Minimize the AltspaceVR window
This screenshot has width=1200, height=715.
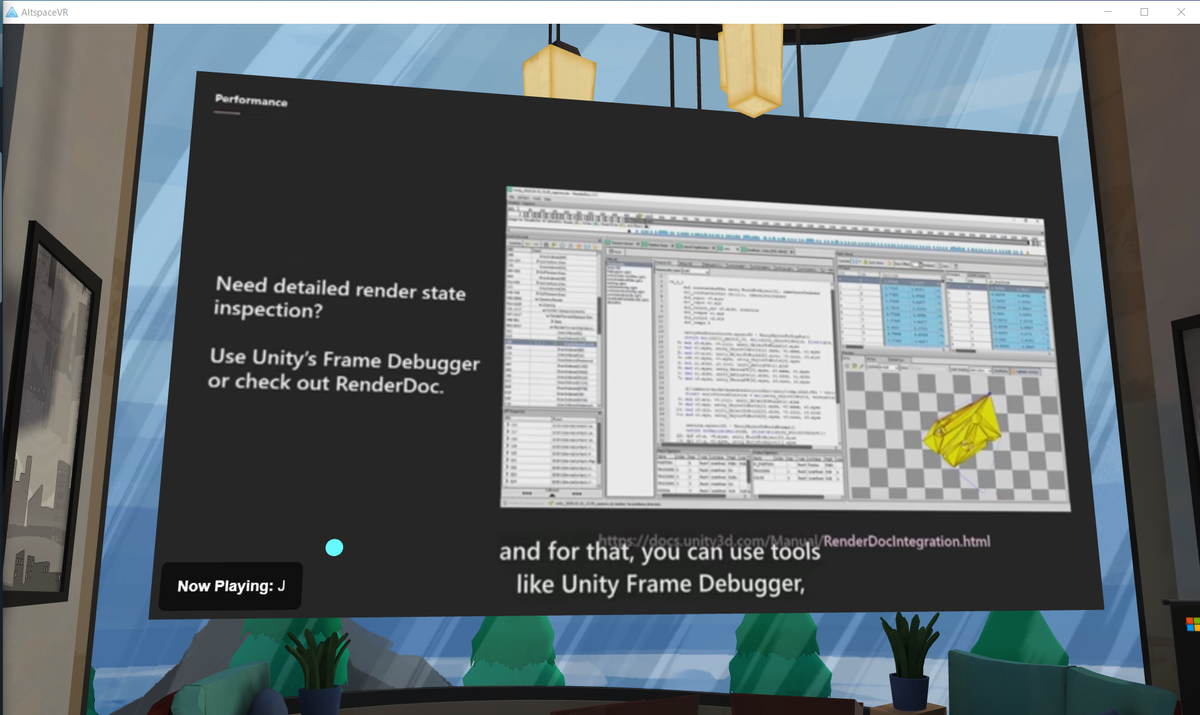coord(1108,11)
